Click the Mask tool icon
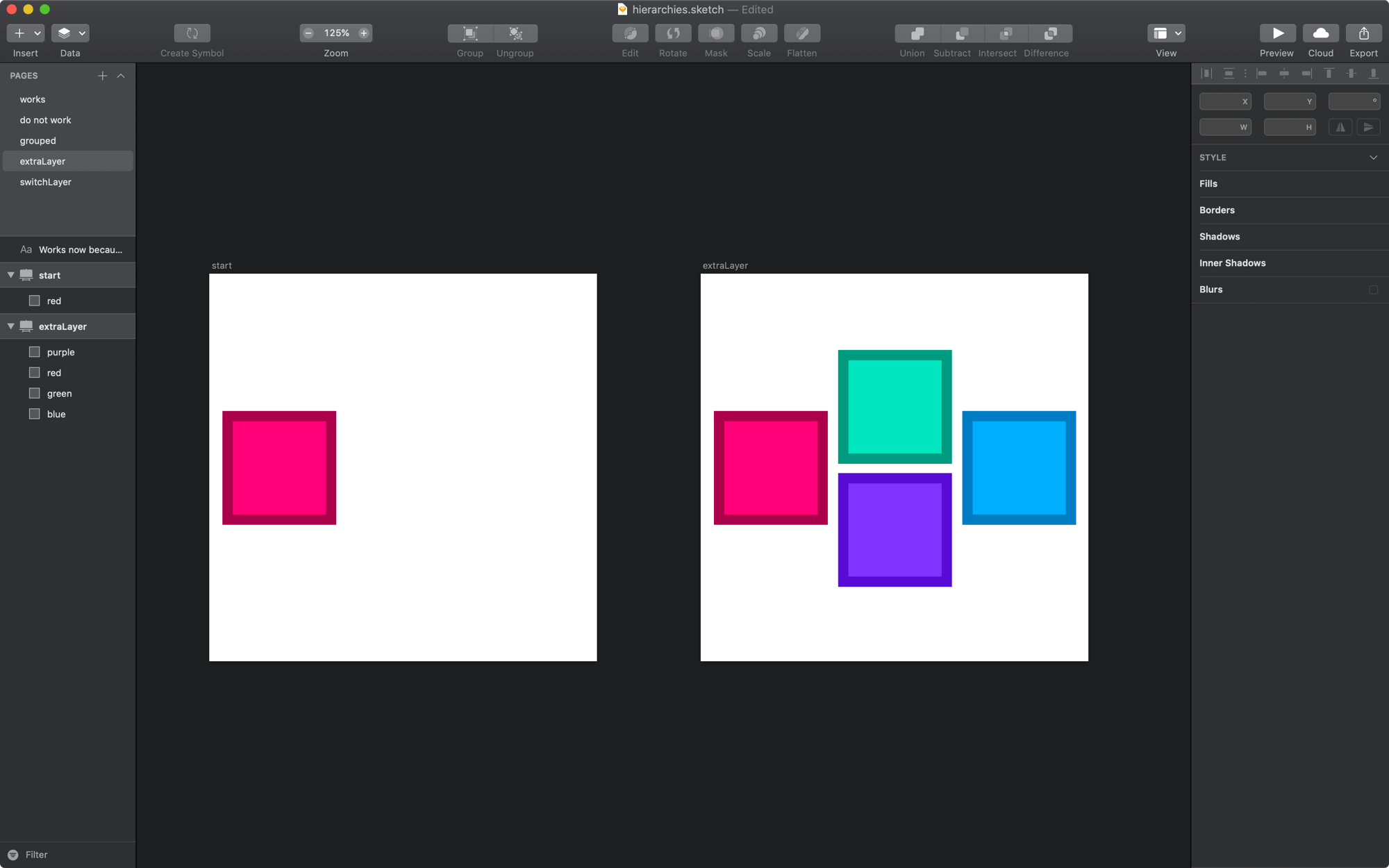1389x868 pixels. pyautogui.click(x=716, y=33)
